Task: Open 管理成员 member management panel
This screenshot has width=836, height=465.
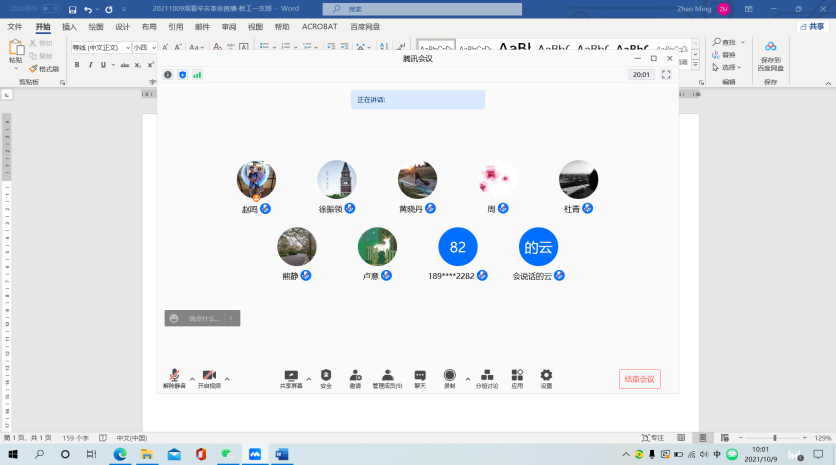Action: [387, 375]
